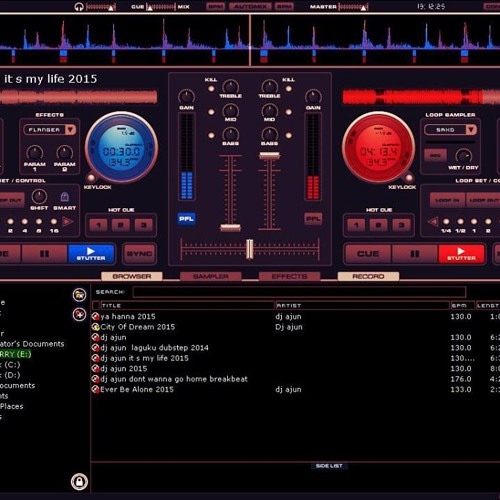Click the padlock icon at the browser bottom
Image resolution: width=500 pixels, height=500 pixels.
79,481
